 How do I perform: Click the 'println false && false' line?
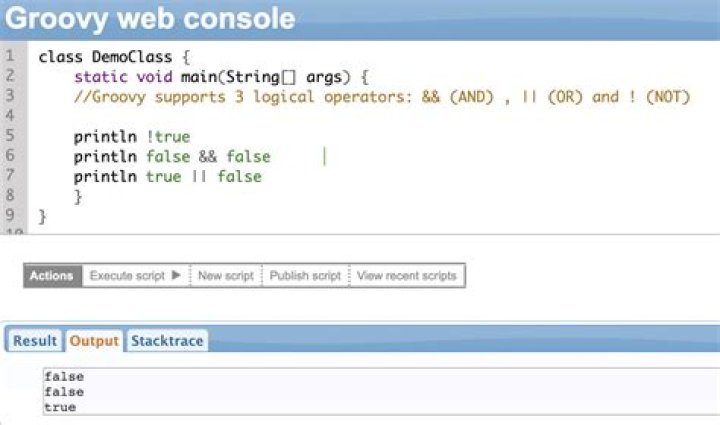172,157
